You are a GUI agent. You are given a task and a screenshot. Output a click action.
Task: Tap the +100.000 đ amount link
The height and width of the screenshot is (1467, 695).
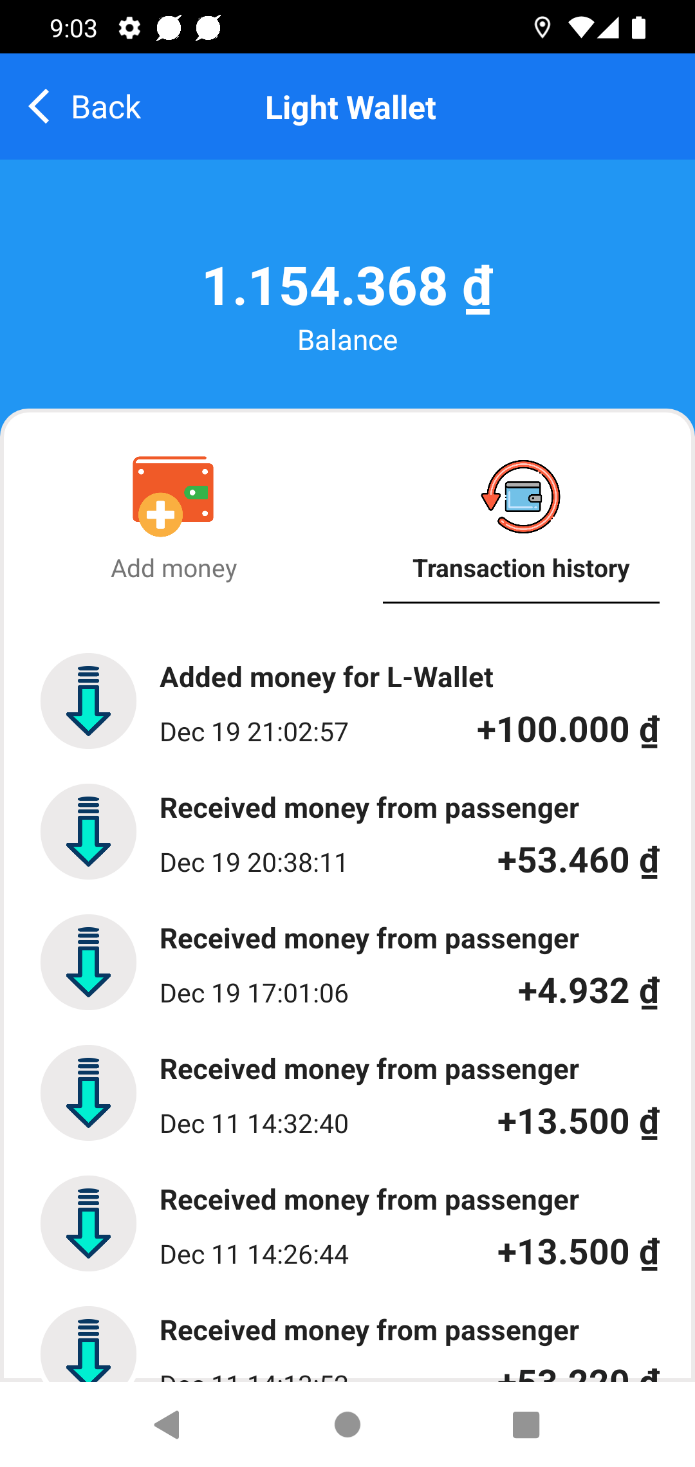coord(567,729)
